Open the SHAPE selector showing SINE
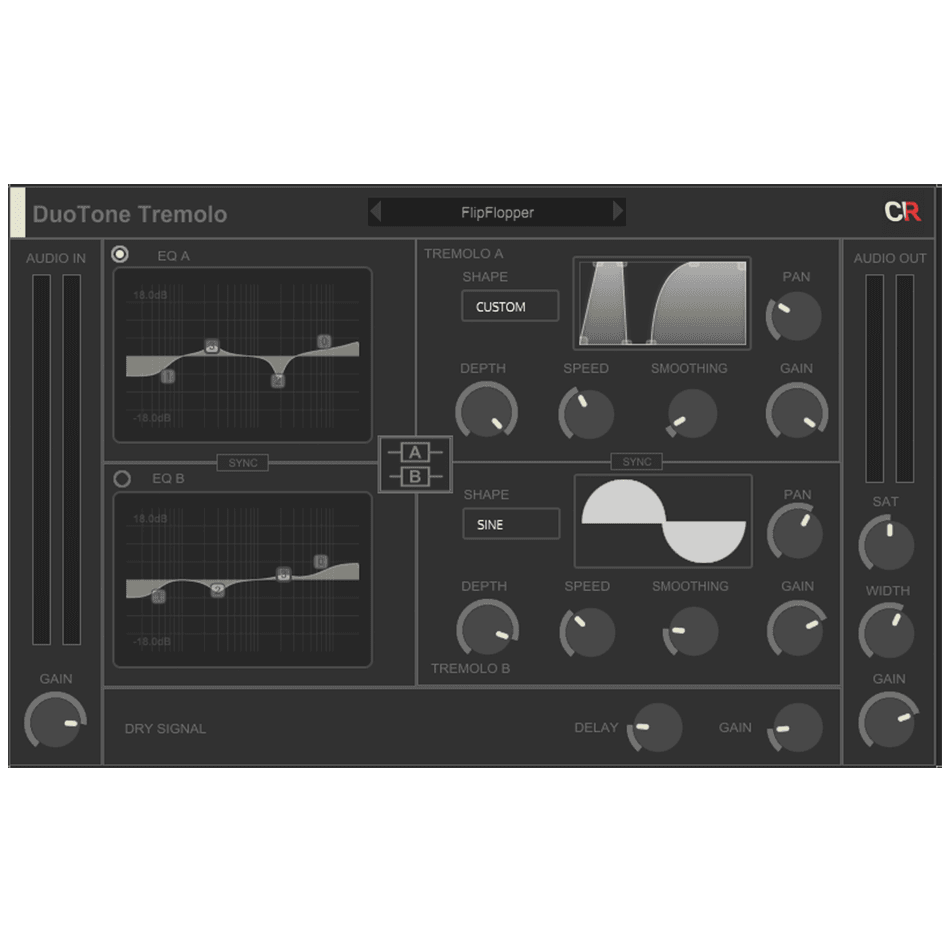This screenshot has height=950, width=950. pyautogui.click(x=511, y=524)
